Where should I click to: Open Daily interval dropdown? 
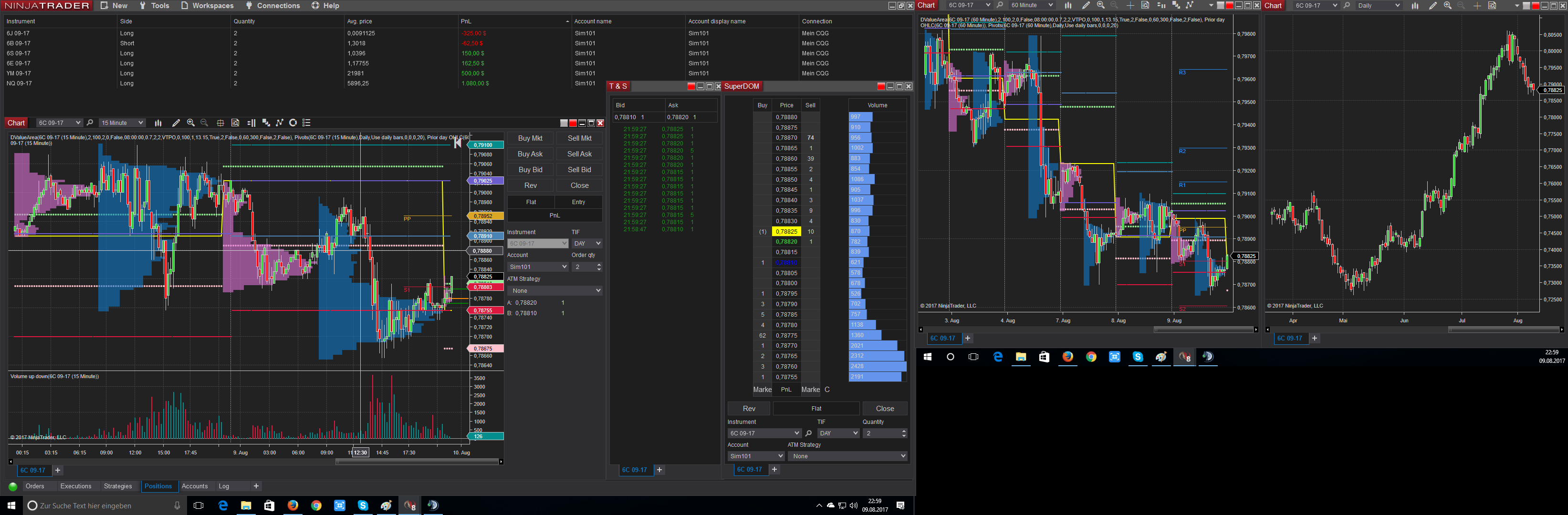[1379, 5]
